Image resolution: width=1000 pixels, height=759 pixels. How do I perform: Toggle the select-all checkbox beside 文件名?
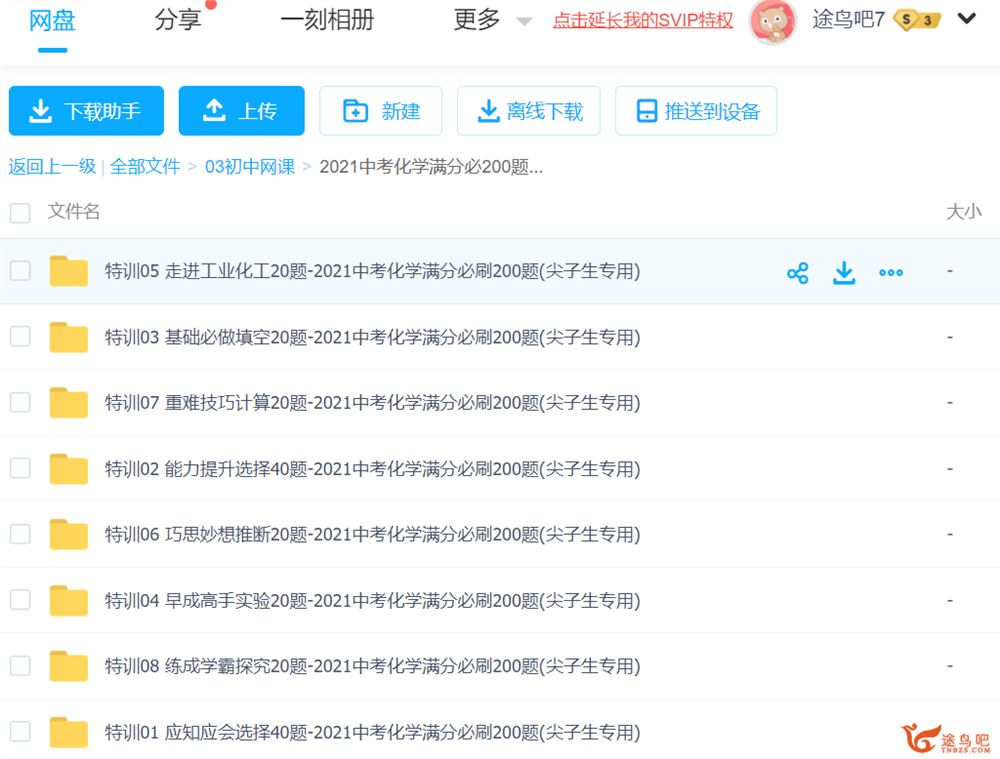20,212
